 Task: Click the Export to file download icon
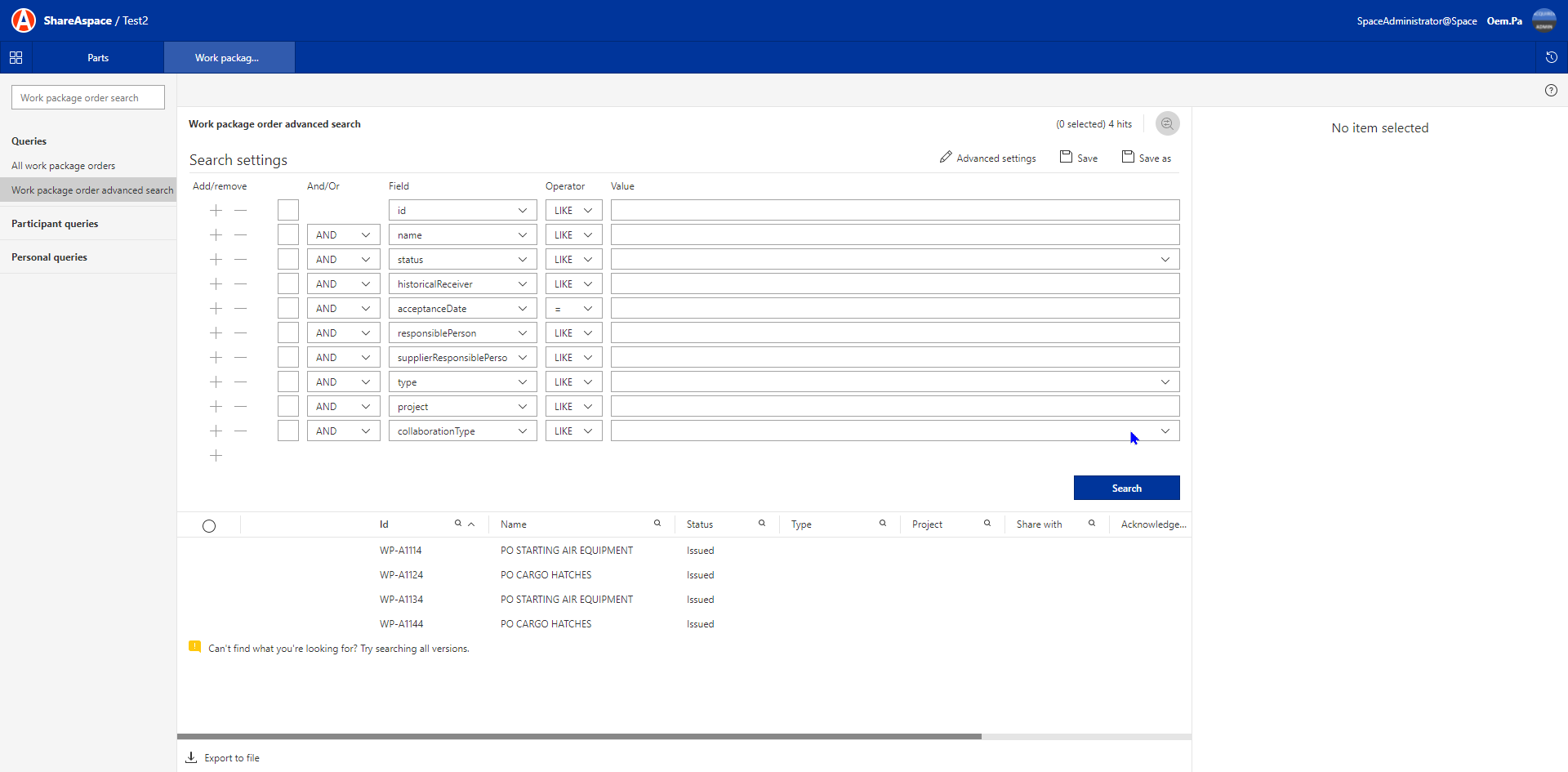[x=191, y=757]
